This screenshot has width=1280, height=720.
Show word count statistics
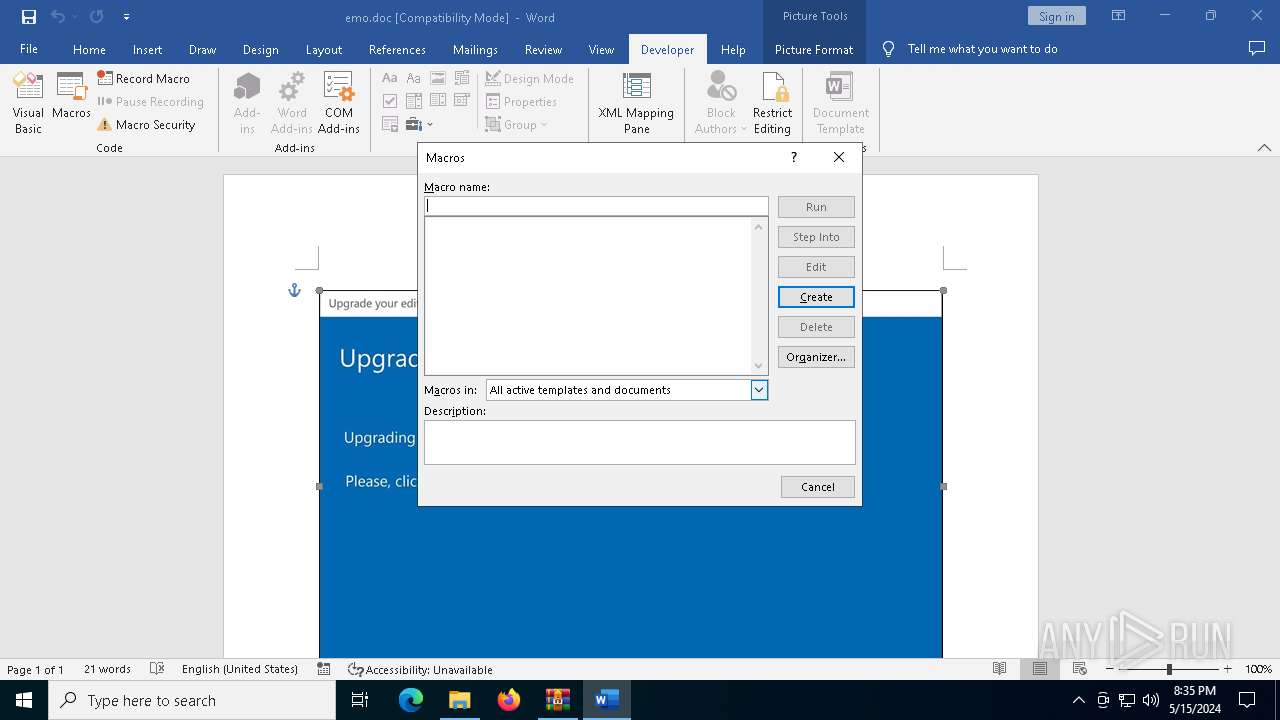coord(107,669)
